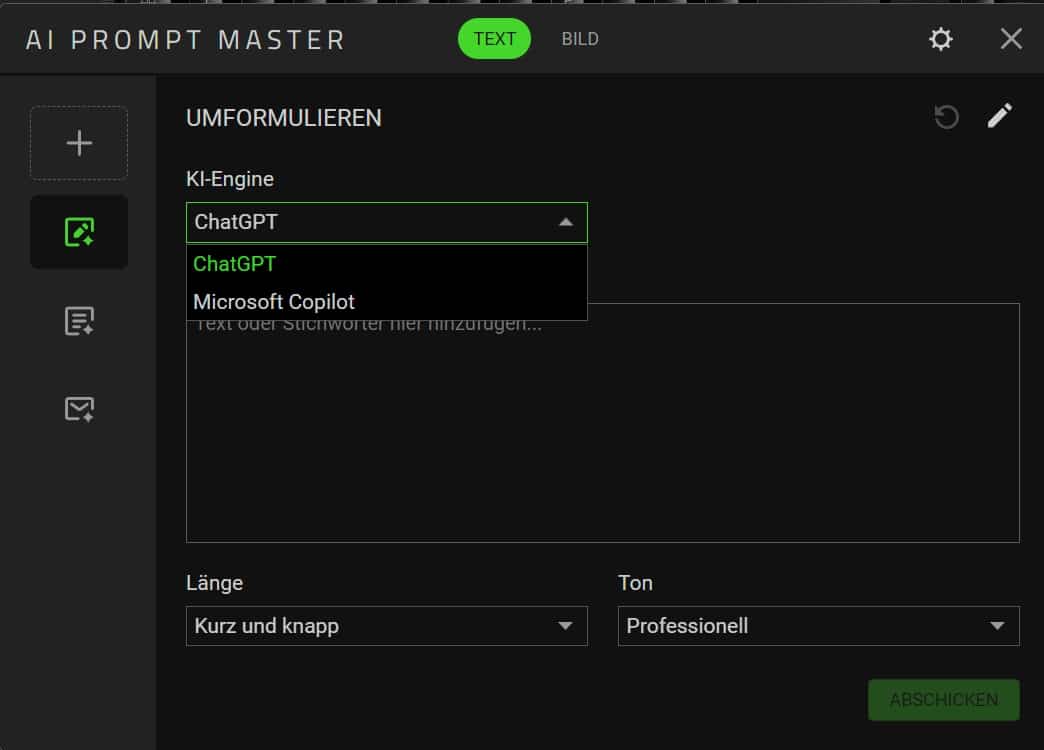Choose ChatGPT from the engine list
This screenshot has height=750, width=1044.
(x=235, y=264)
